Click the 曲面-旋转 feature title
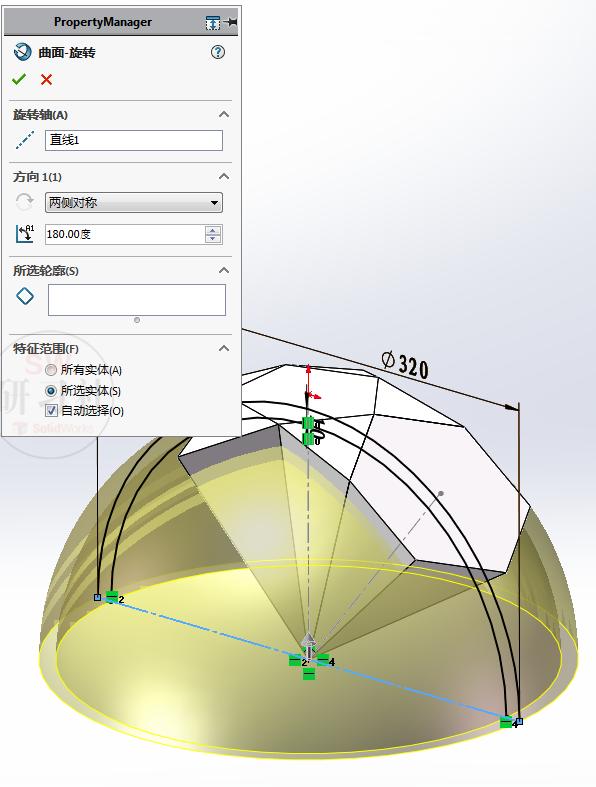The width and height of the screenshot is (596, 787). 67,53
